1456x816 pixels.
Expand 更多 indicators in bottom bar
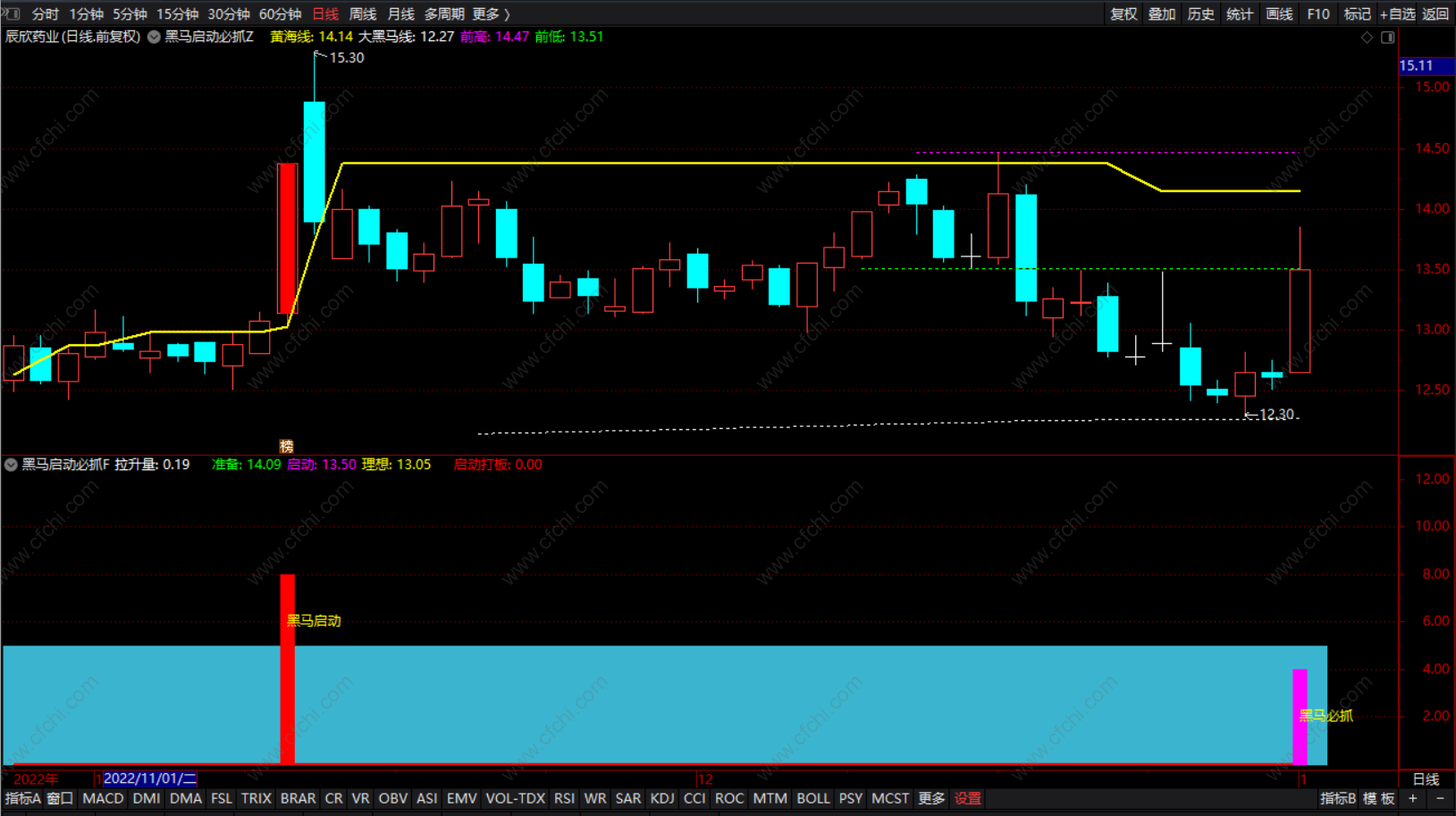pos(931,799)
